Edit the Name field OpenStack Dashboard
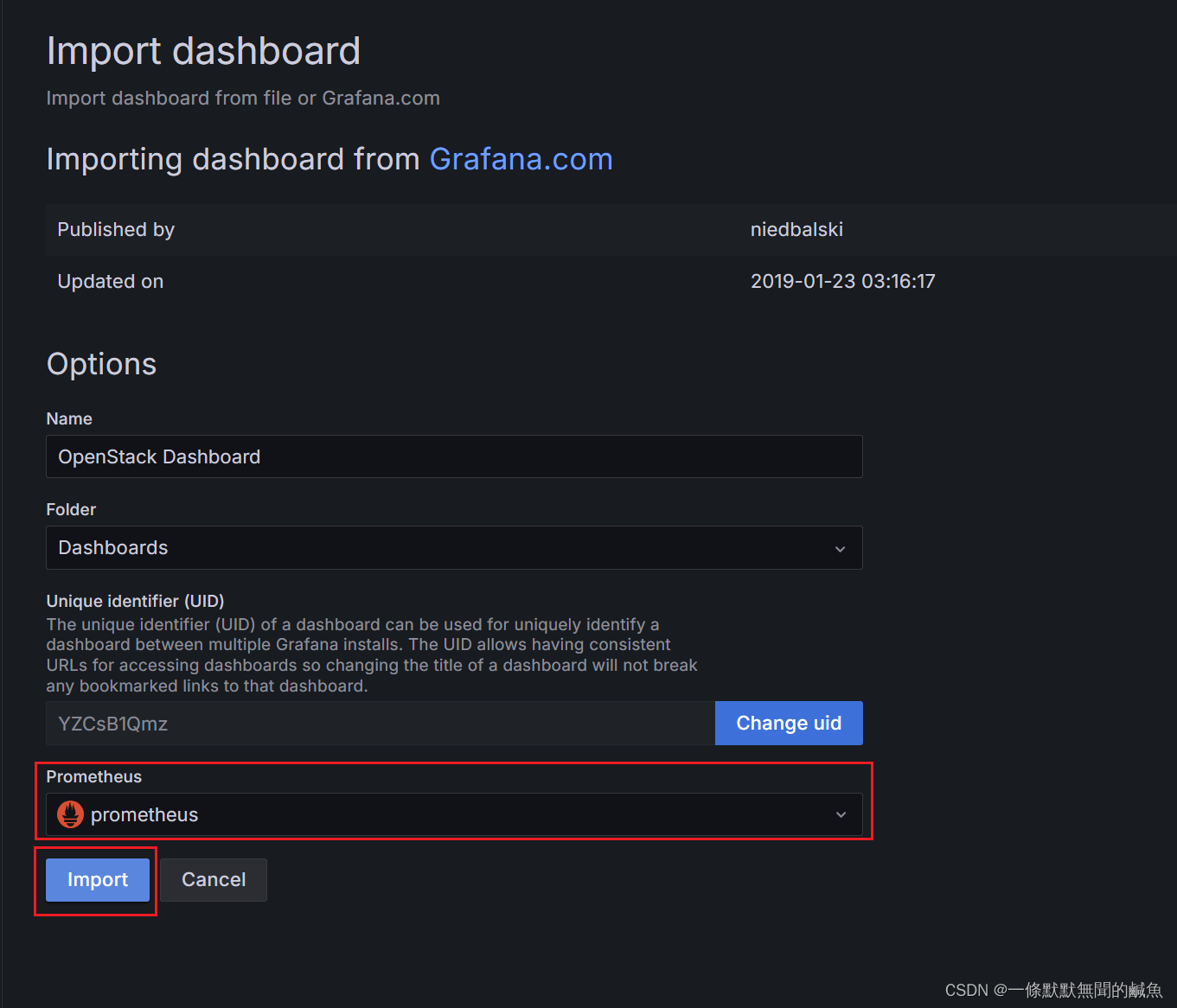 tap(454, 456)
